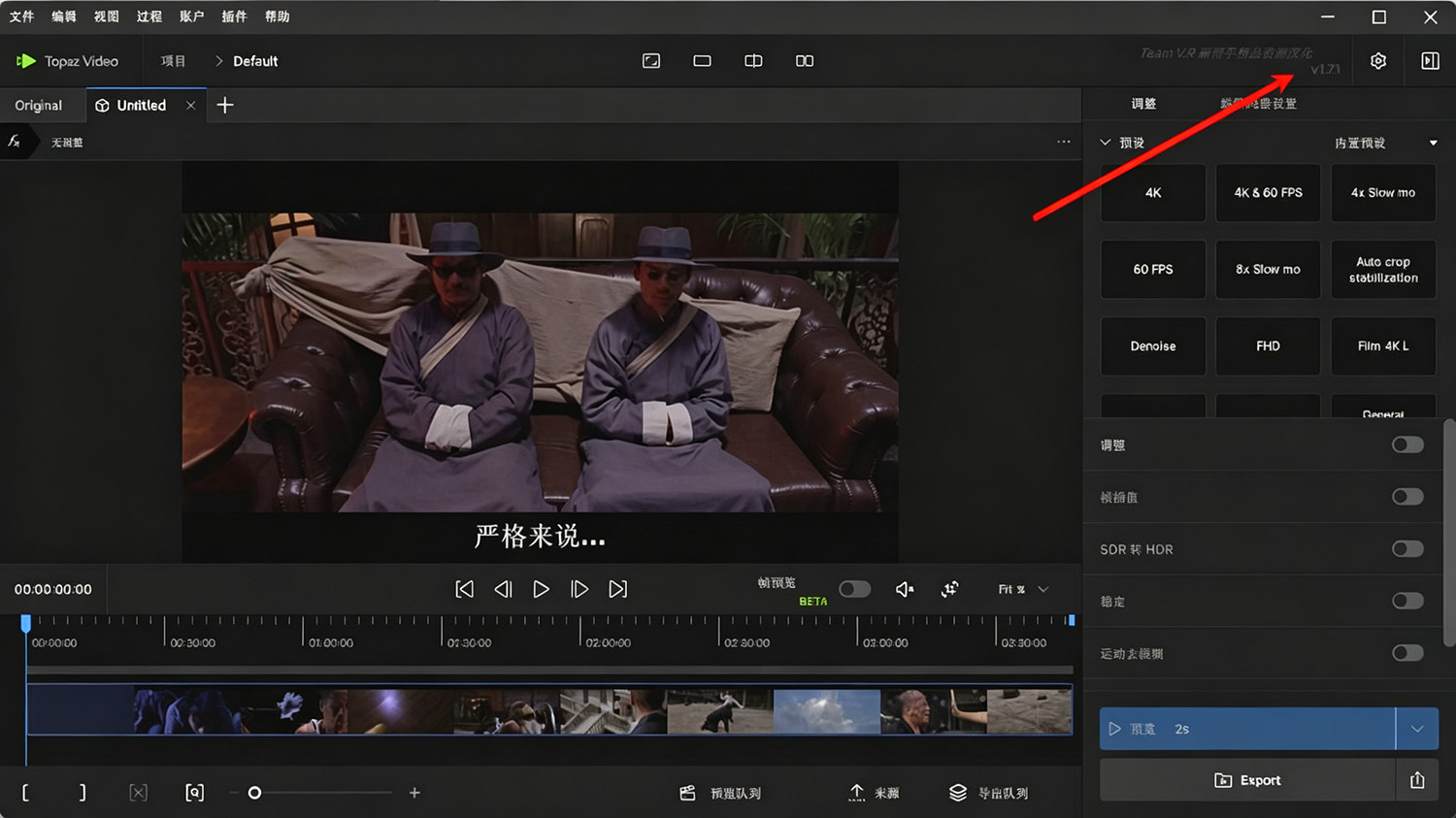Click the Topaz Video logo icon
The width and height of the screenshot is (1456, 818).
point(26,61)
